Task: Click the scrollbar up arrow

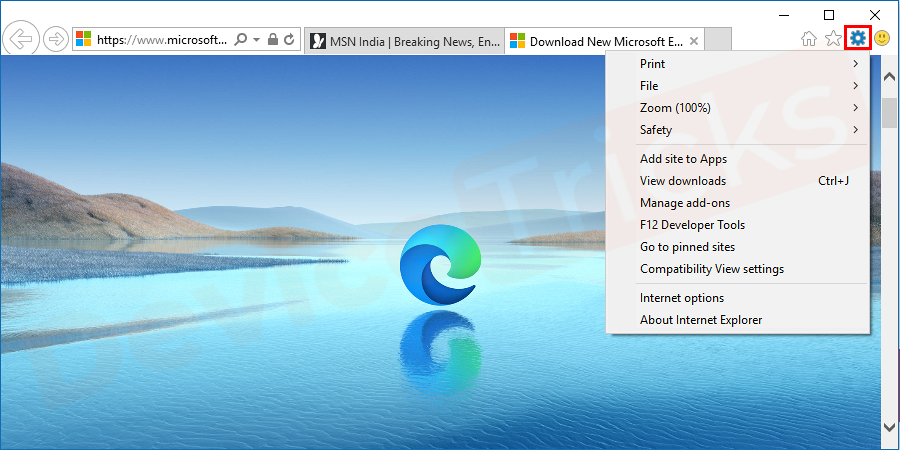Action: coord(889,76)
